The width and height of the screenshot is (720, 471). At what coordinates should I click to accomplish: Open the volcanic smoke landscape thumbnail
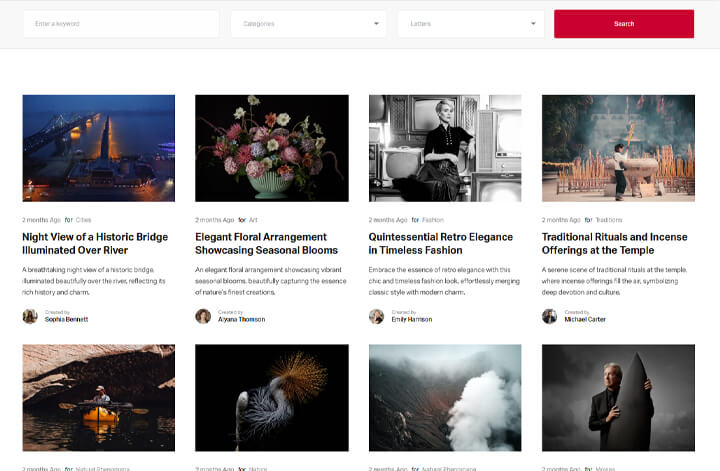[x=445, y=398]
